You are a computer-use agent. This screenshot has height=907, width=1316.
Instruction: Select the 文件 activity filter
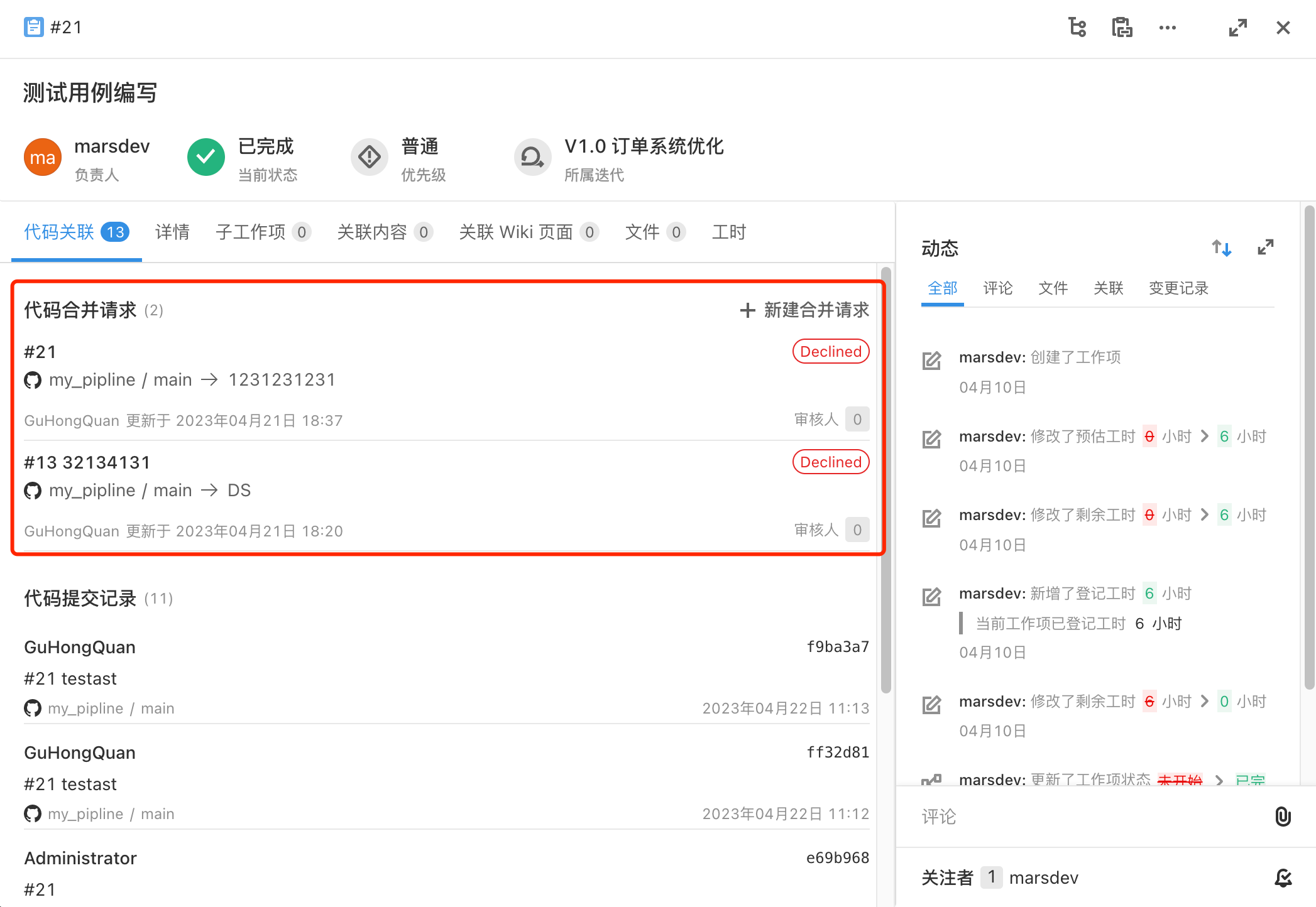(x=1053, y=288)
